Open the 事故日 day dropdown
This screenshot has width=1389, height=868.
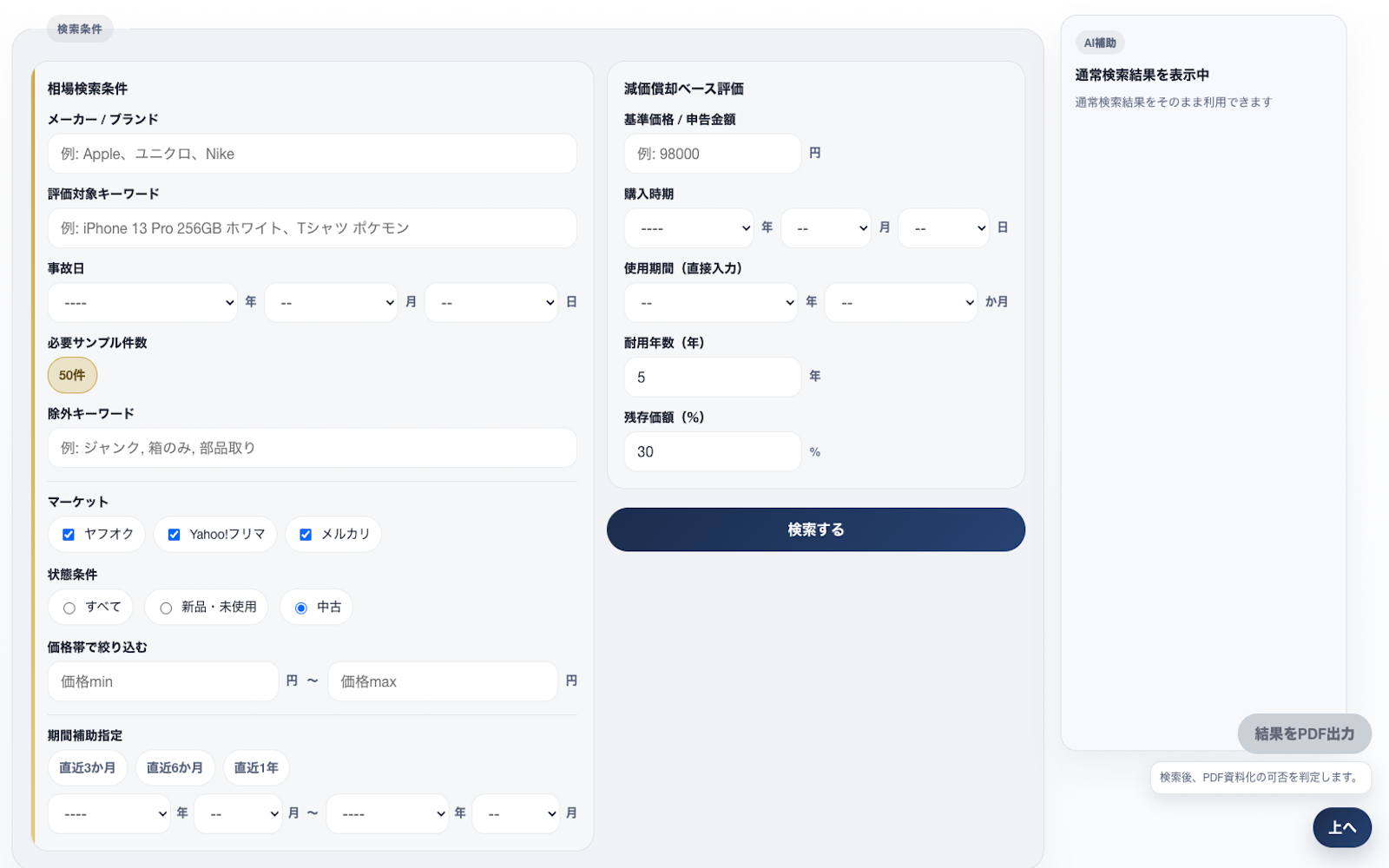coord(491,303)
